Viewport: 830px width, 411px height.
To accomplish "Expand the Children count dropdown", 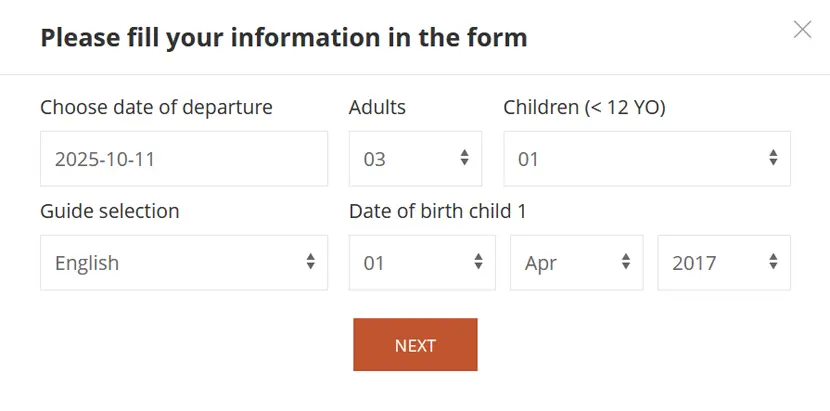I will pyautogui.click(x=646, y=159).
